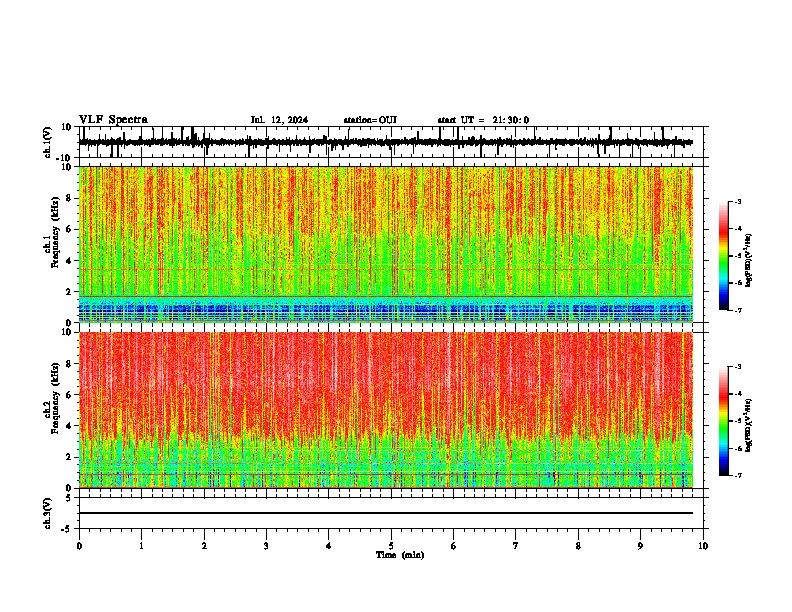
Task: Click the "station=OUI" header label
Action: (370, 120)
